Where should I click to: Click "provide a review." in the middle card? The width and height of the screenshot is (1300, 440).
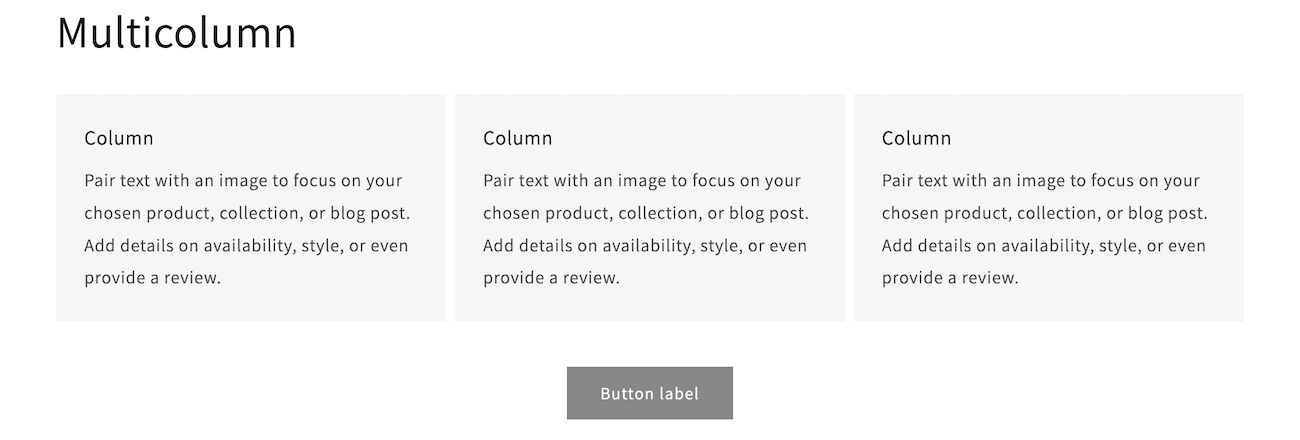pos(551,278)
